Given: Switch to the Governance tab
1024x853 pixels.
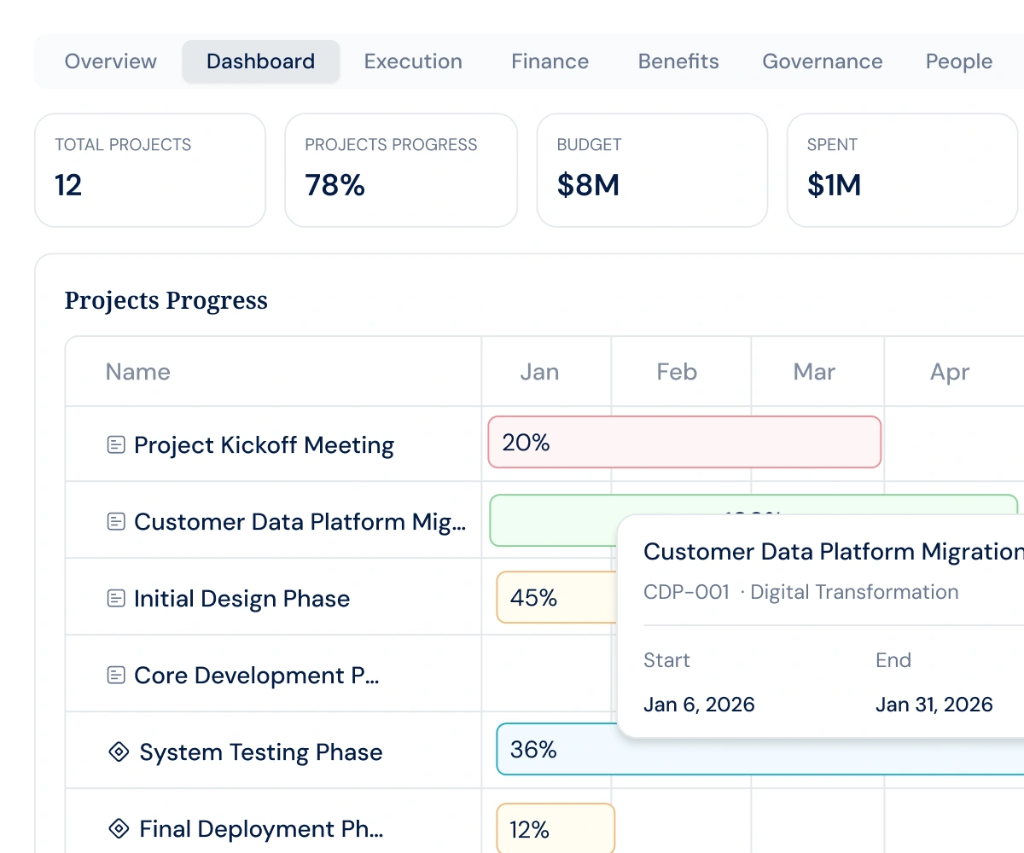Looking at the screenshot, I should click(822, 61).
